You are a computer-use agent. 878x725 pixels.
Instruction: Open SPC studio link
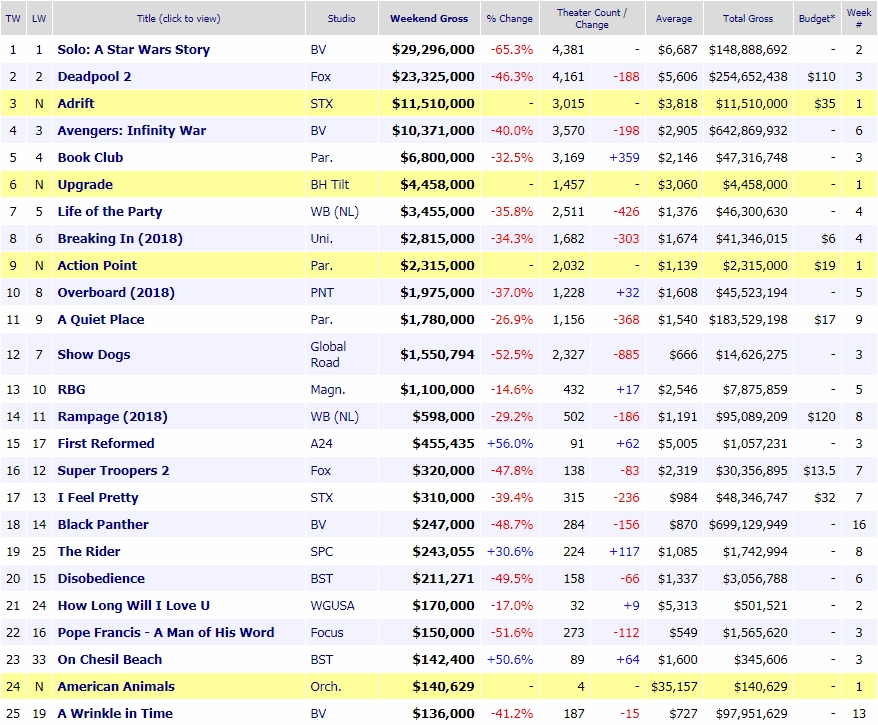tap(321, 551)
